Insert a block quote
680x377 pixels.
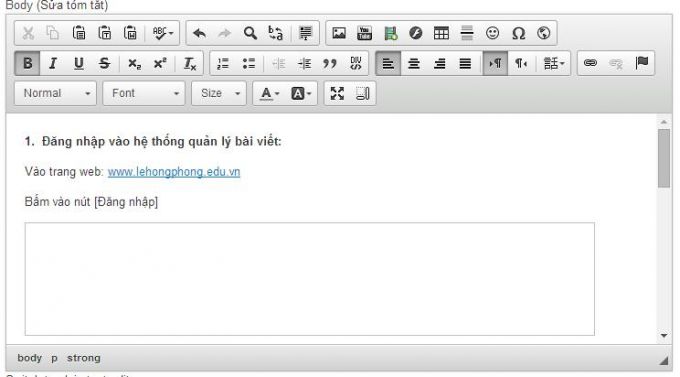pyautogui.click(x=330, y=63)
